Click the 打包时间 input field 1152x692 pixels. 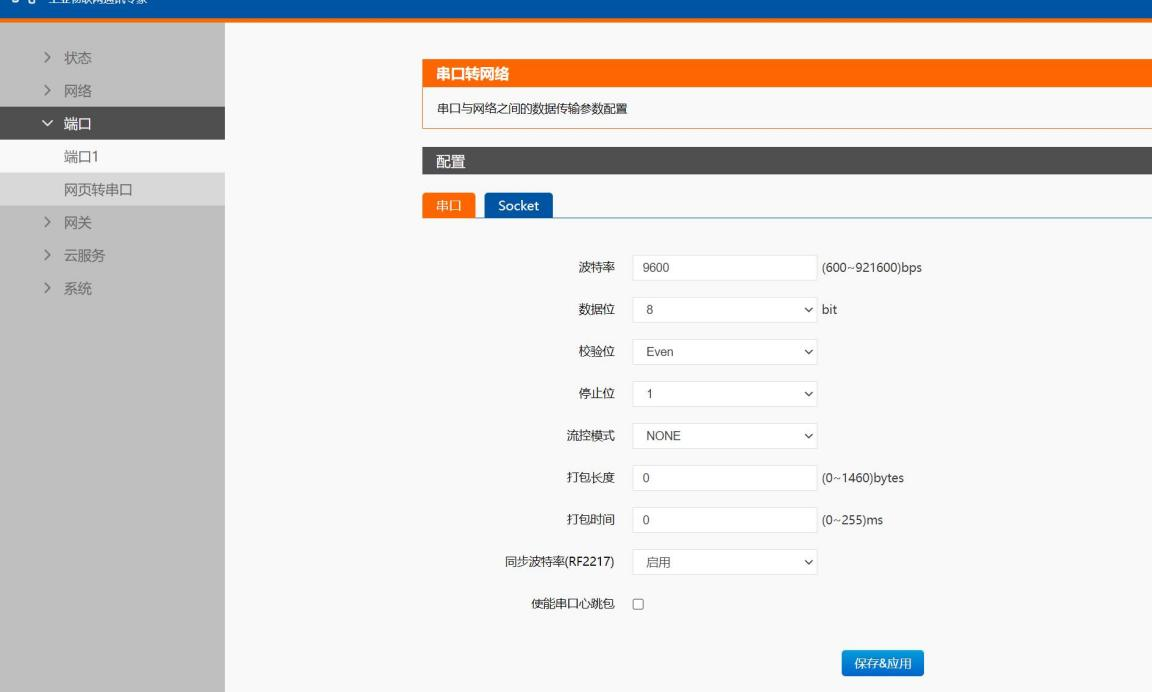point(724,520)
